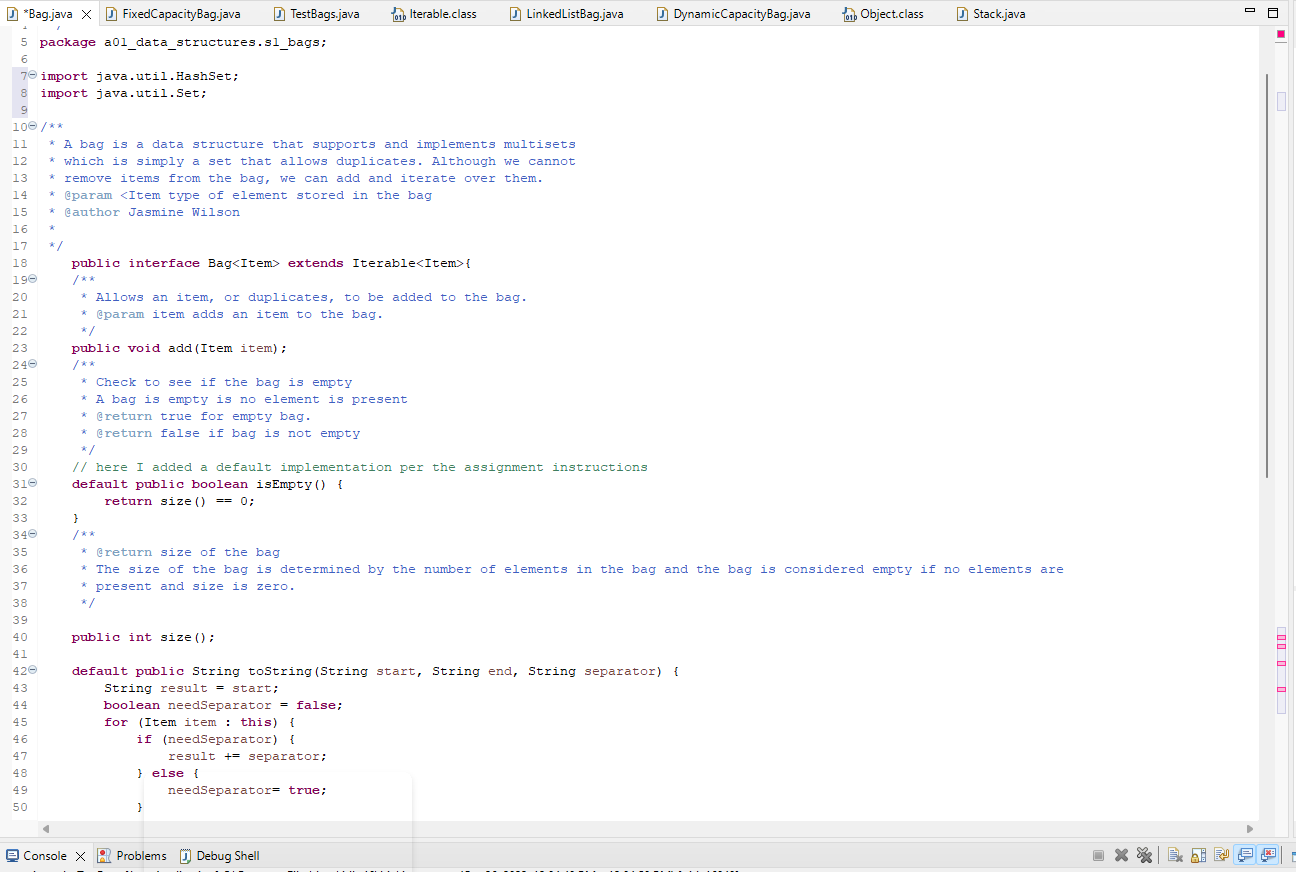The width and height of the screenshot is (1296, 872).
Task: Click the Terminate icon in the Console toolbar
Action: (1098, 855)
